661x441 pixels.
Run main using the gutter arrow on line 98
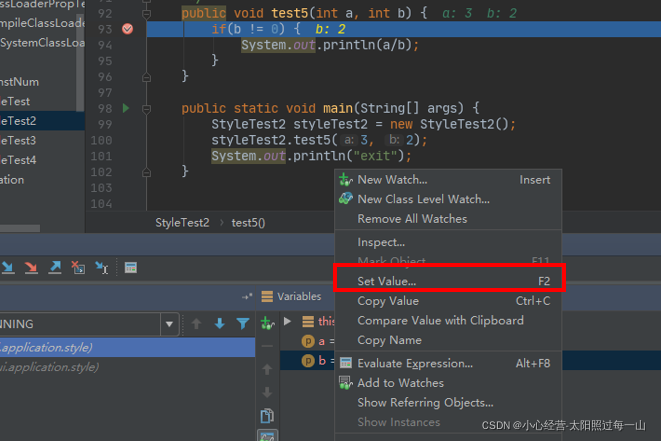pyautogui.click(x=126, y=108)
